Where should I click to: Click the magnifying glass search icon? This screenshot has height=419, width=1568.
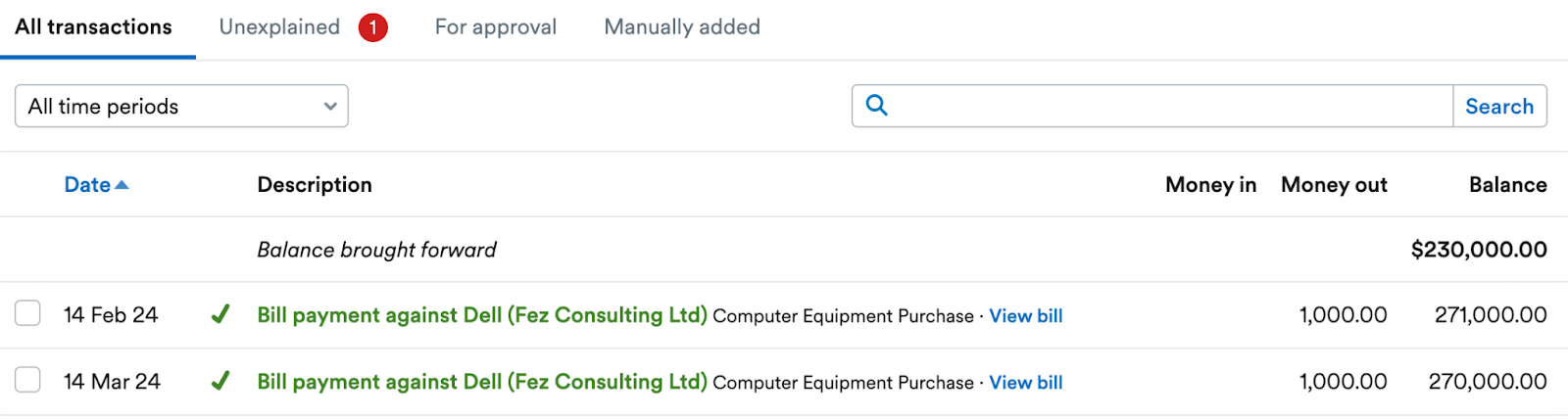(x=877, y=106)
